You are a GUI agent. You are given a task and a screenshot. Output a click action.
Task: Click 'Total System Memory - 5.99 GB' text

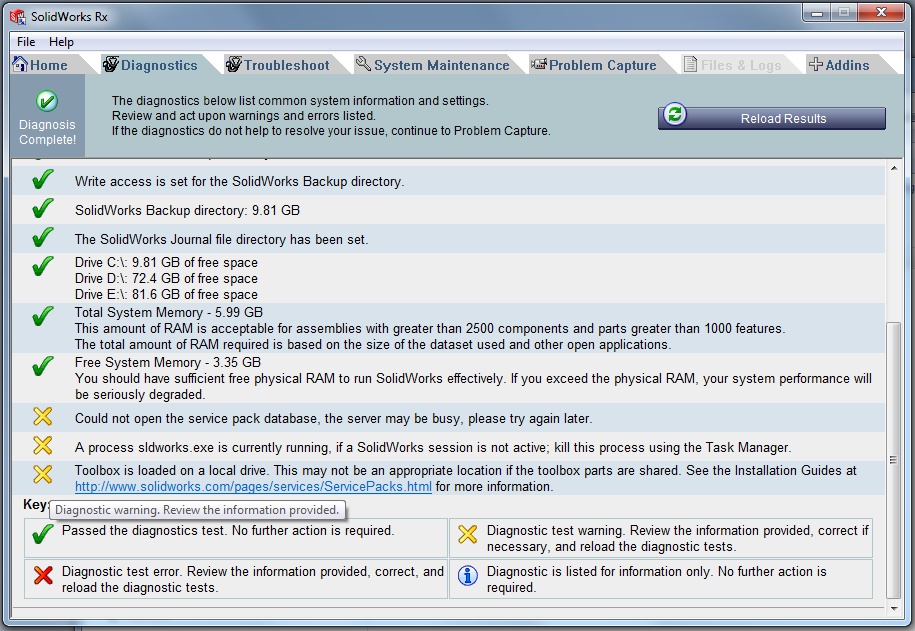click(x=169, y=312)
